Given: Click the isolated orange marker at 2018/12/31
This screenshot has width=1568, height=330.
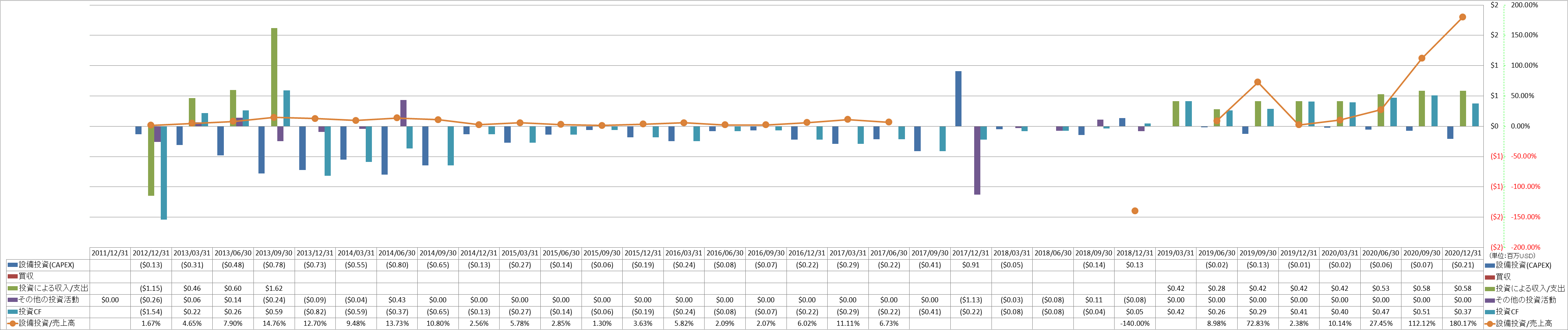Looking at the screenshot, I should pos(1135,211).
